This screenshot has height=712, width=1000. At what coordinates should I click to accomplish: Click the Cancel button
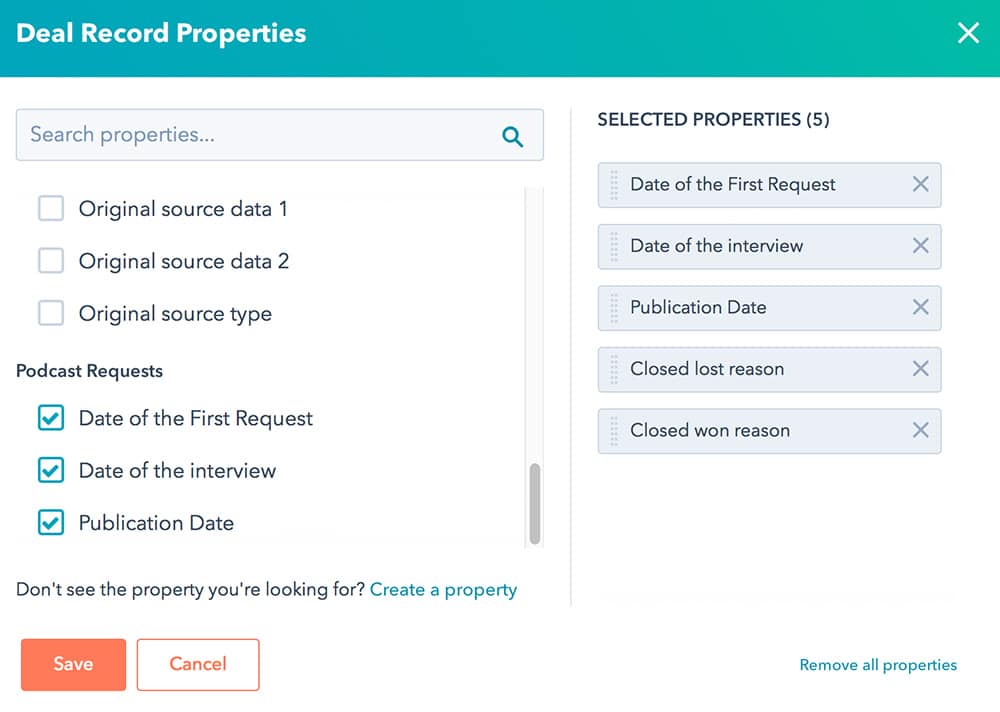[x=197, y=664]
